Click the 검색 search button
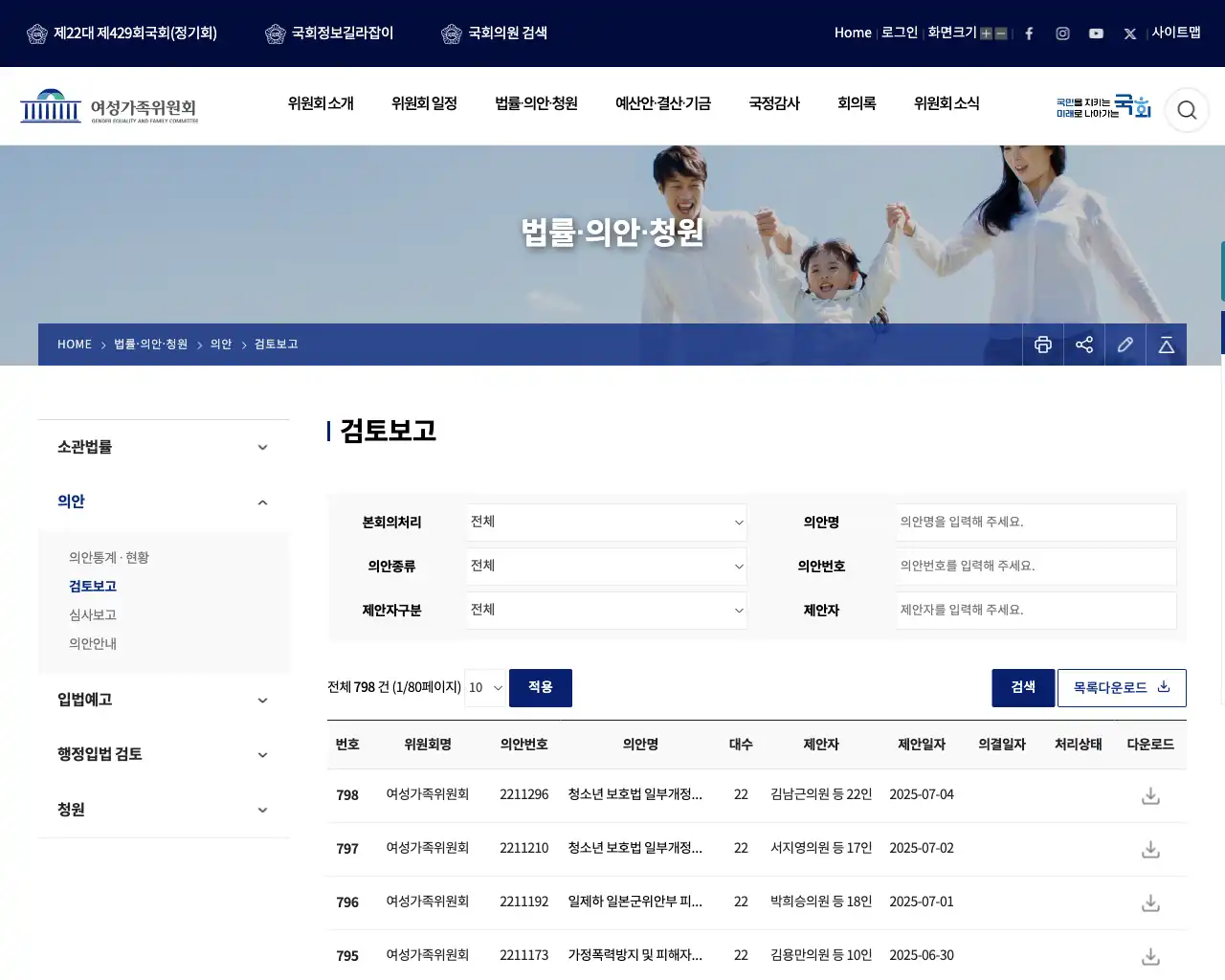This screenshot has height=980, width=1225. click(x=1023, y=688)
